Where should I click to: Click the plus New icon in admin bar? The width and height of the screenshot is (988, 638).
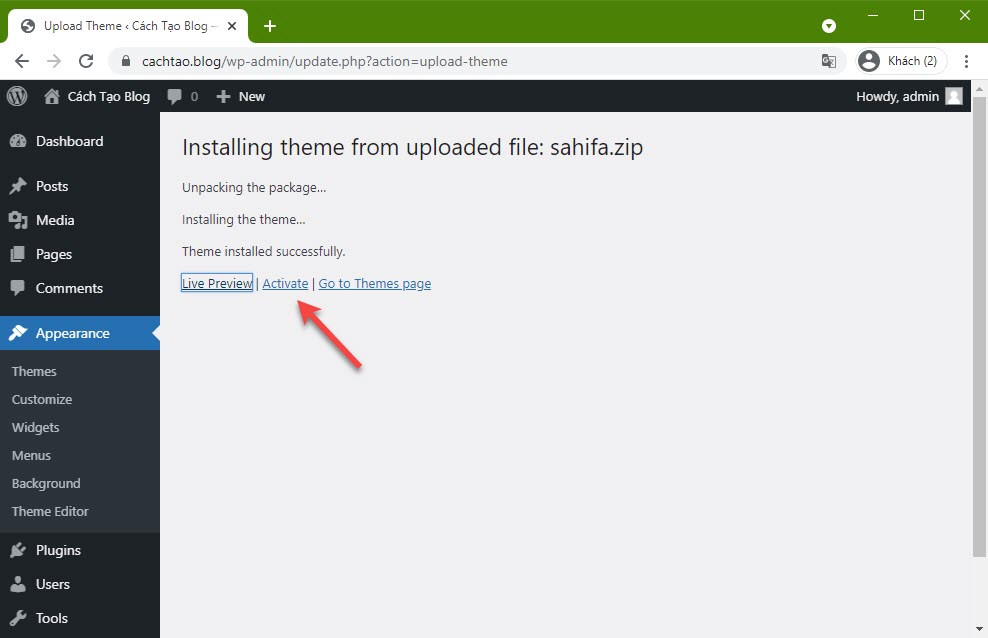pyautogui.click(x=223, y=96)
